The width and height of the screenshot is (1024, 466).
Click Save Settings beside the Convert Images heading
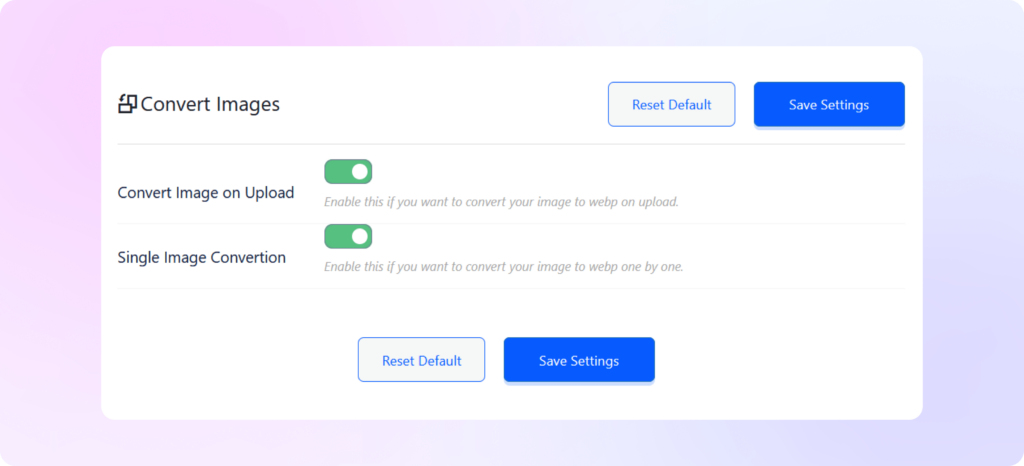coord(829,104)
